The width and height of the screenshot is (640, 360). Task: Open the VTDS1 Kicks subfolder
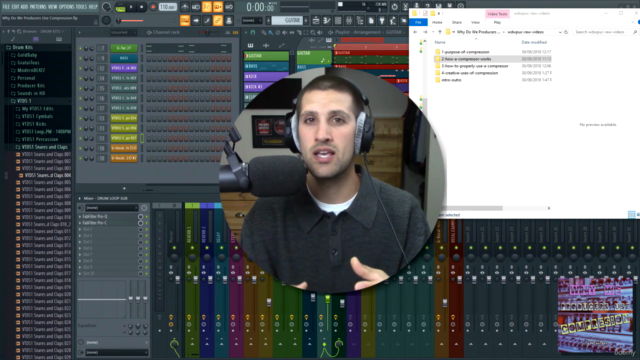[x=34, y=124]
